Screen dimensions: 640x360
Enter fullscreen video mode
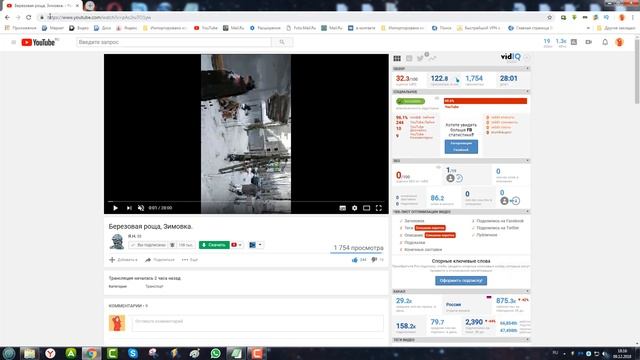[379, 208]
